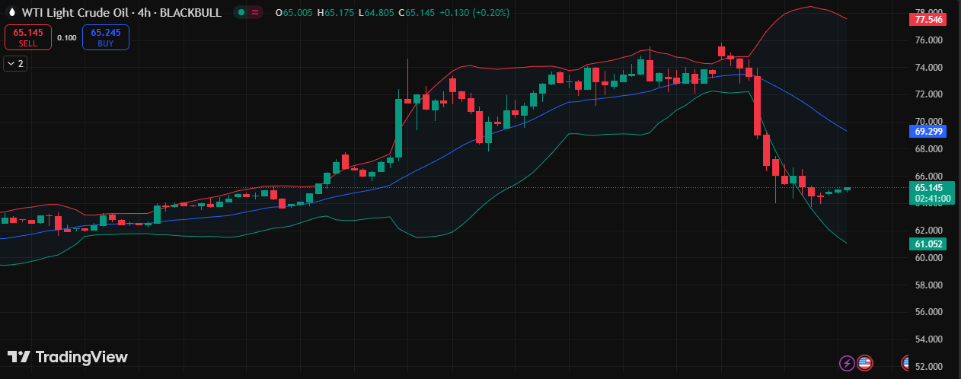Viewport: 961px width, 379px height.
Task: Click the O65.005 open value
Action: (295, 12)
